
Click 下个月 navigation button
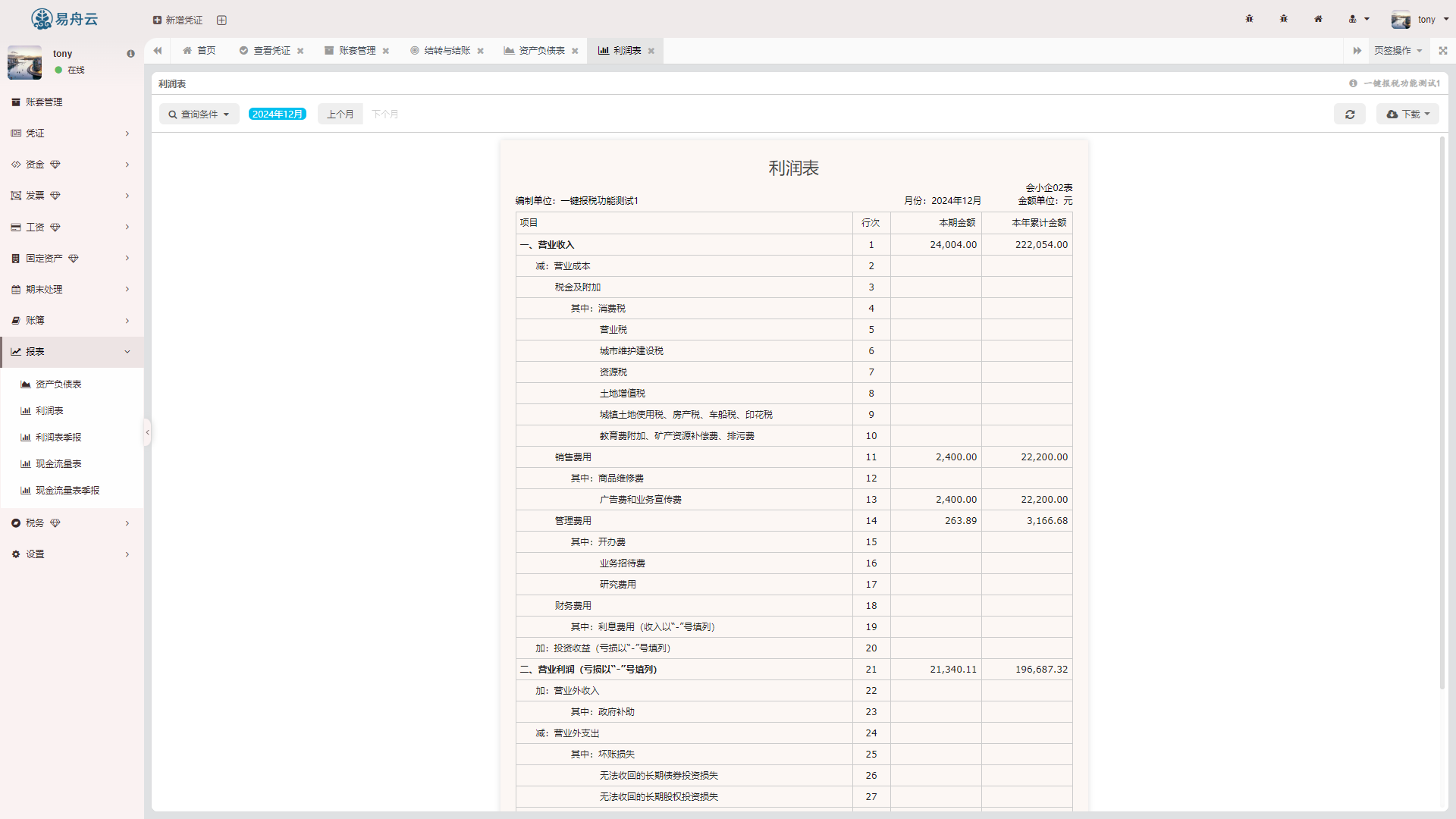tap(384, 114)
